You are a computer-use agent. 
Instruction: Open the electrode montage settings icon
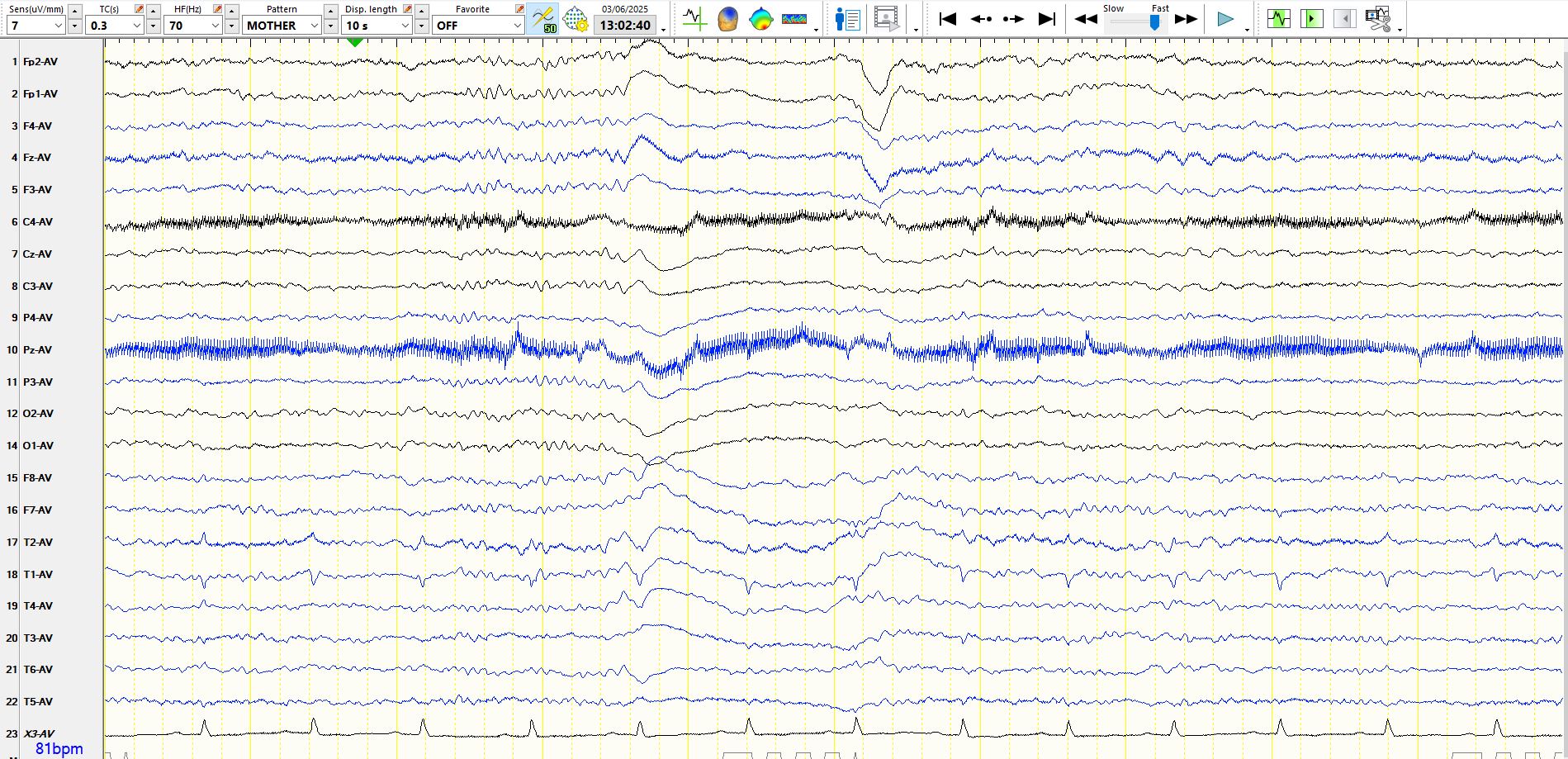coord(576,19)
